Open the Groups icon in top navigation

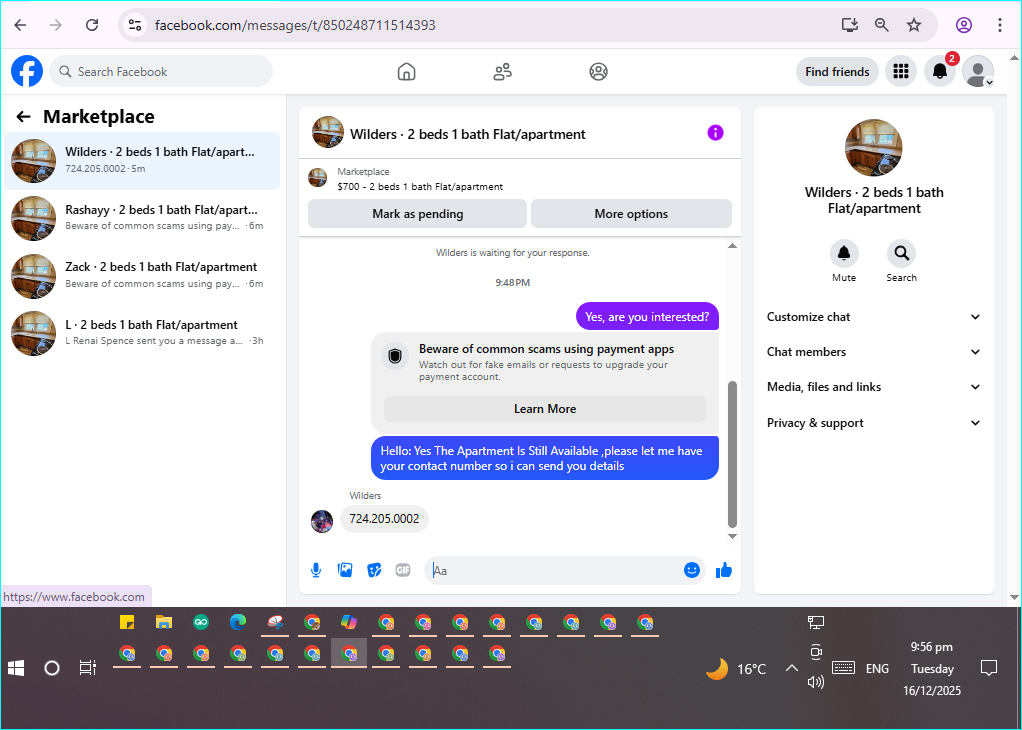(x=598, y=72)
